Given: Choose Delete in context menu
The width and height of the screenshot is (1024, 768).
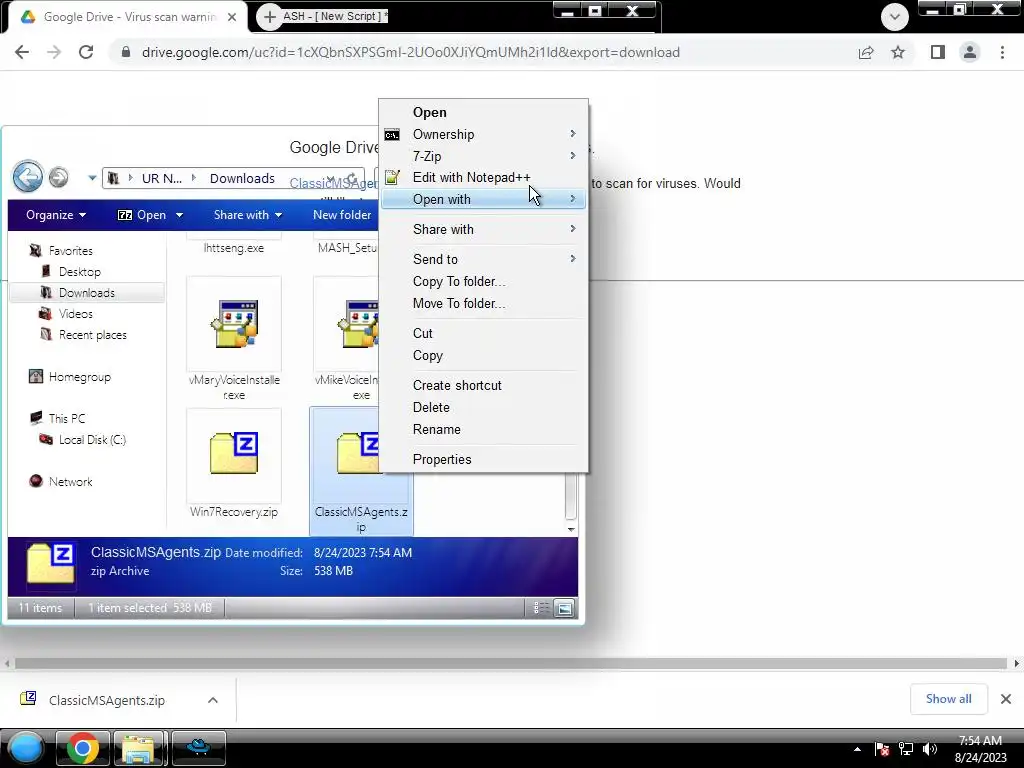Looking at the screenshot, I should pos(483,408).
